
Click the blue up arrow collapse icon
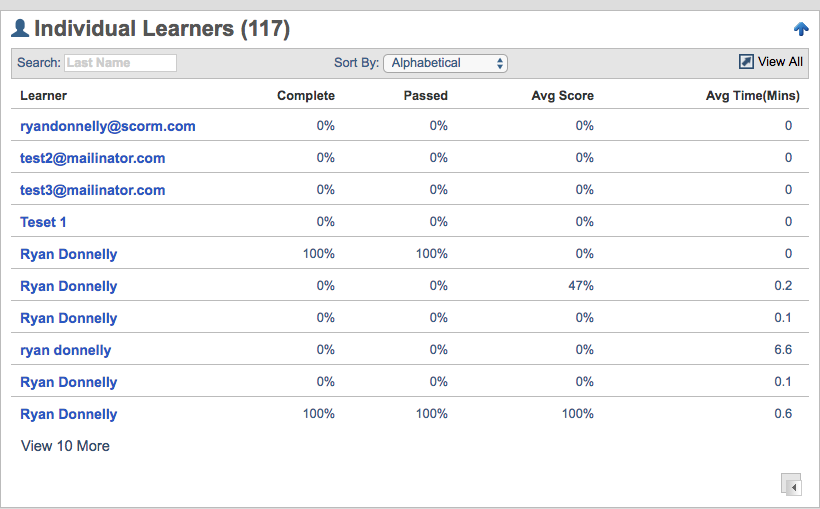(x=800, y=29)
